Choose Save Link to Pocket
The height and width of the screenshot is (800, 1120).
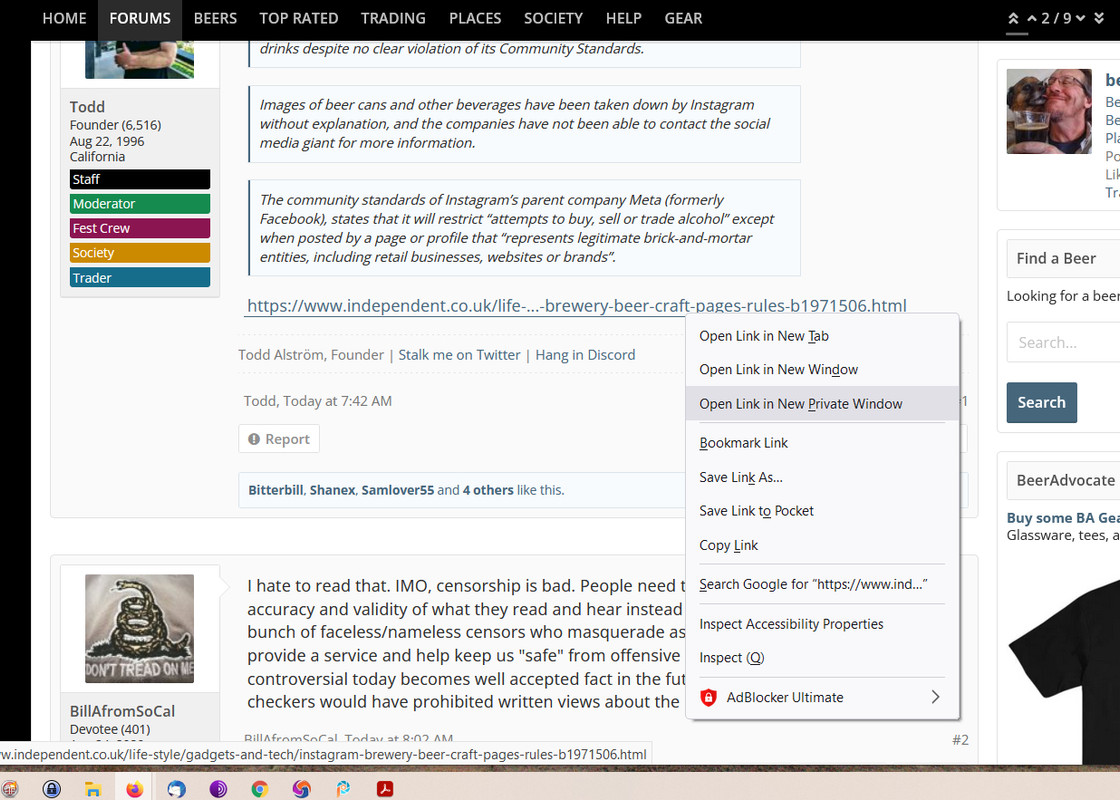822,511
